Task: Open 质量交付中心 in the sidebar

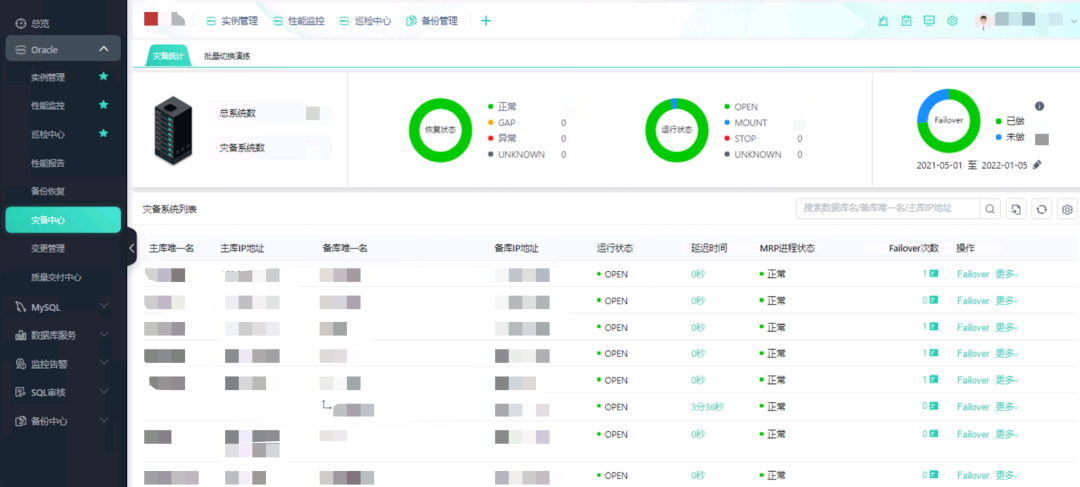Action: tap(56, 277)
